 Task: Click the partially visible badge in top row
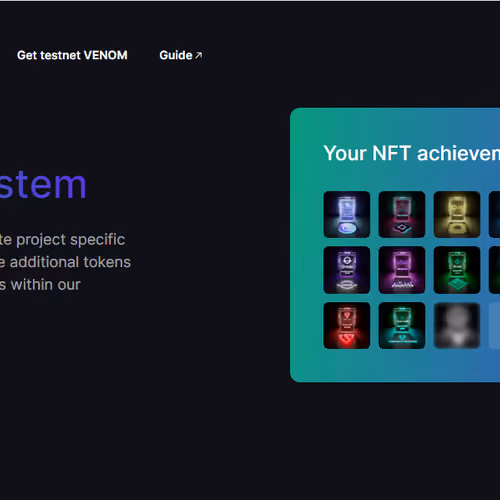point(494,214)
